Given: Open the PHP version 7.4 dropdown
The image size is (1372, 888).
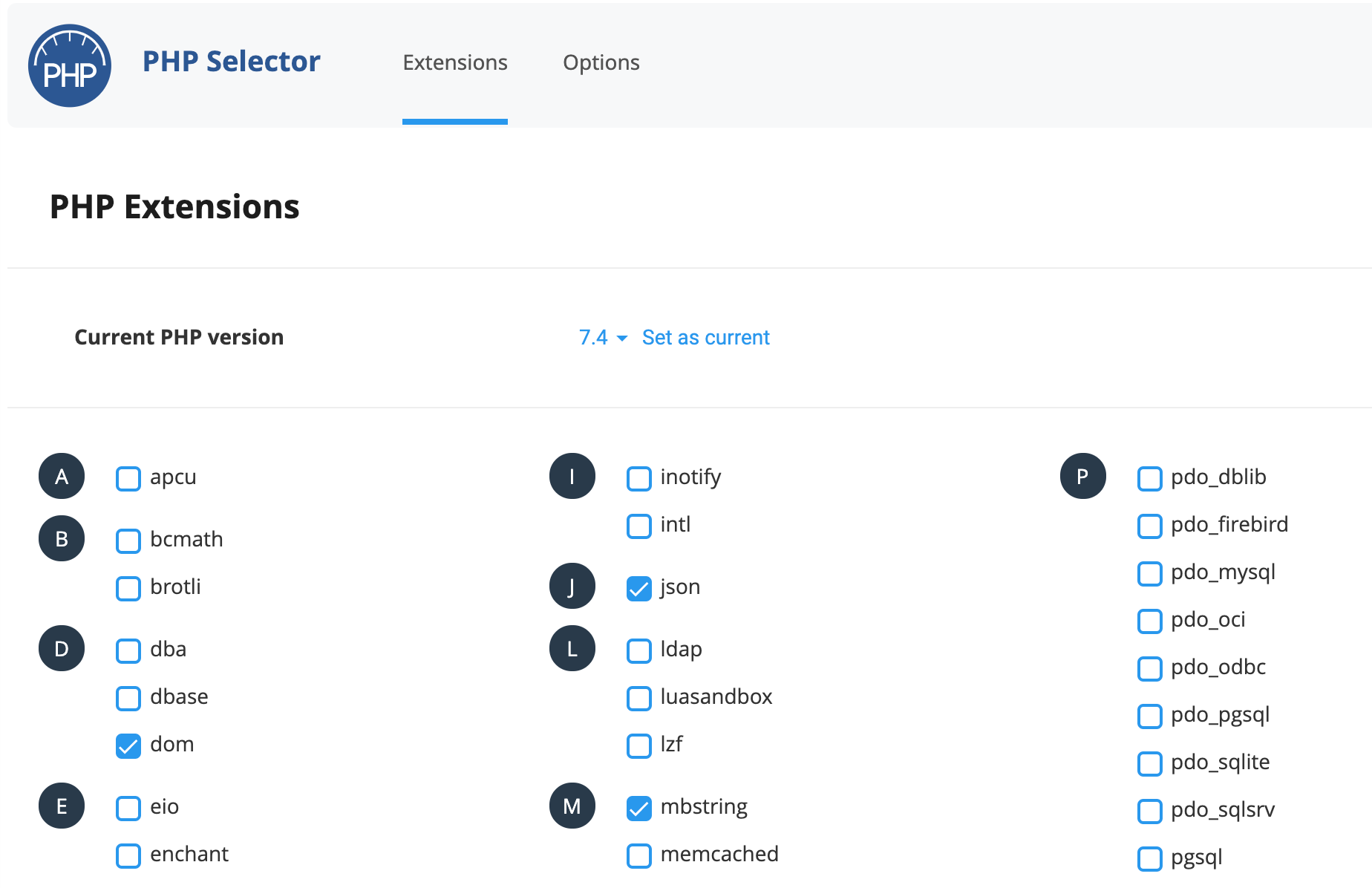Looking at the screenshot, I should 600,337.
